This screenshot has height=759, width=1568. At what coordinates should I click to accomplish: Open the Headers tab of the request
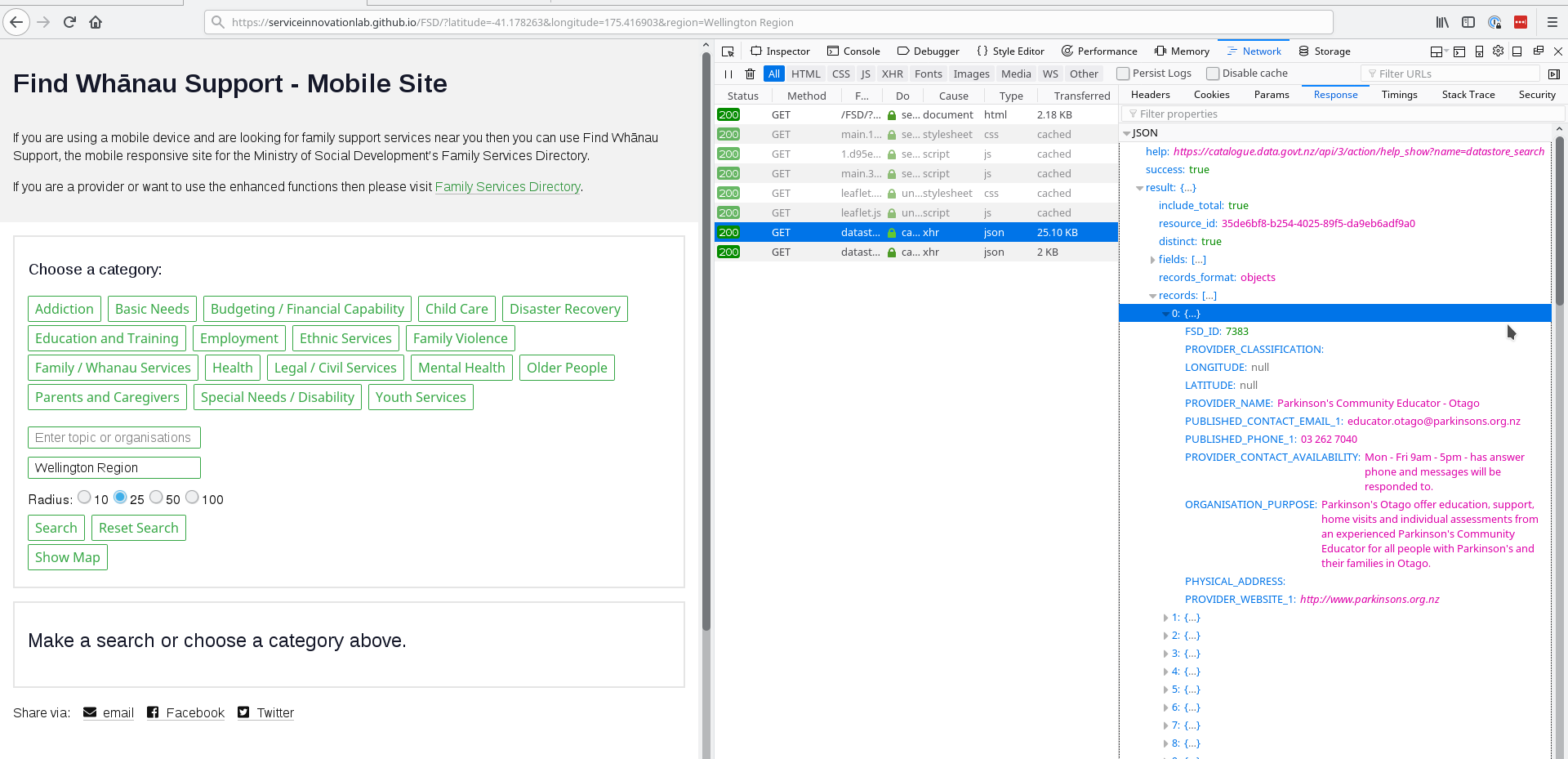(x=1150, y=95)
